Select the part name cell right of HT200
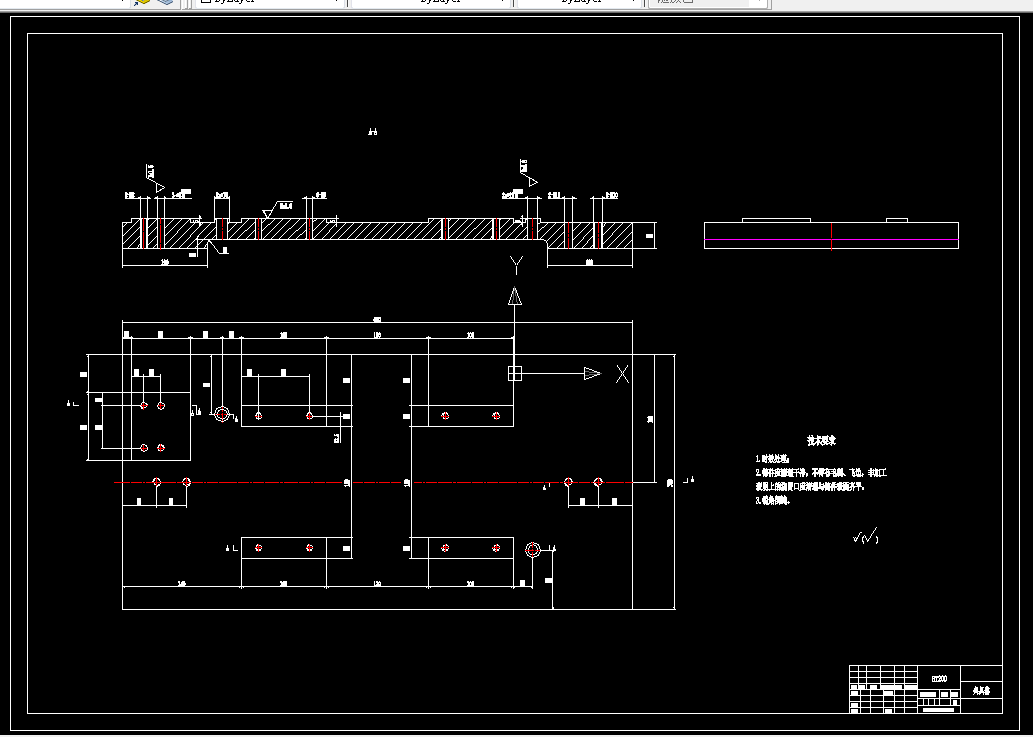This screenshot has width=1033, height=737. 982,690
